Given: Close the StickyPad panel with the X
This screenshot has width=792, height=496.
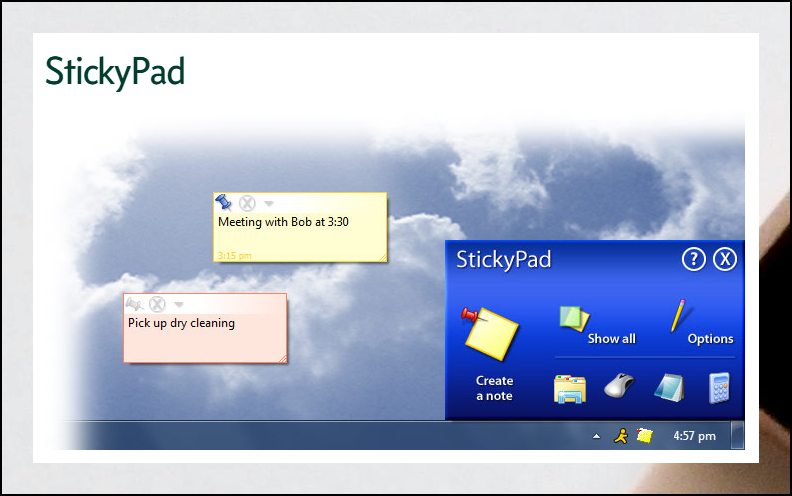Looking at the screenshot, I should tap(725, 260).
